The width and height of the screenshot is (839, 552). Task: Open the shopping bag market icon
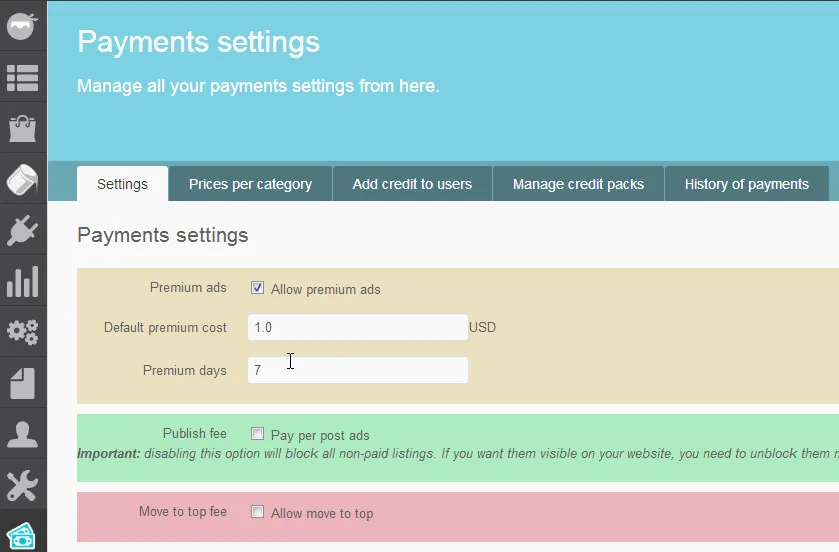22,128
